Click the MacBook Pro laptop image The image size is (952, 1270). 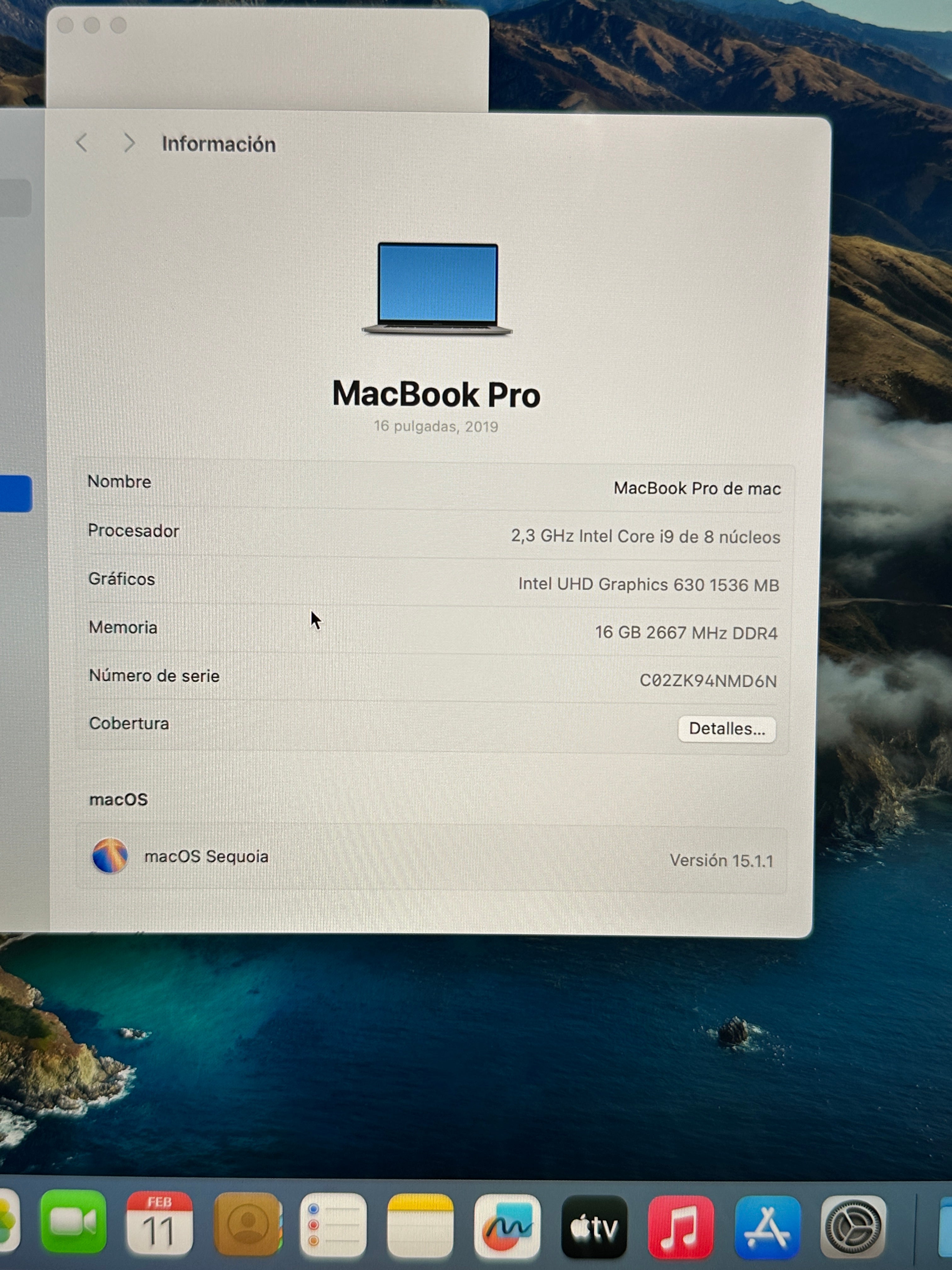(x=437, y=289)
